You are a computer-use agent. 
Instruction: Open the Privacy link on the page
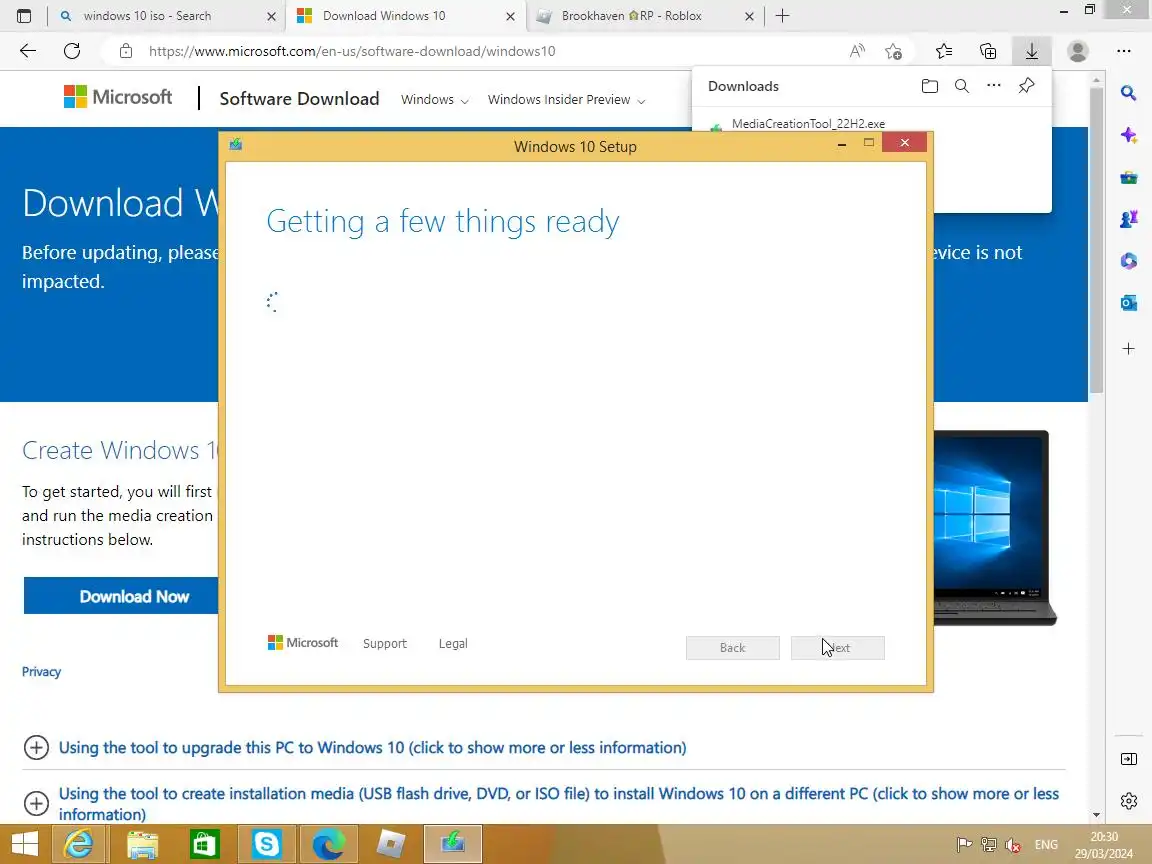click(41, 672)
